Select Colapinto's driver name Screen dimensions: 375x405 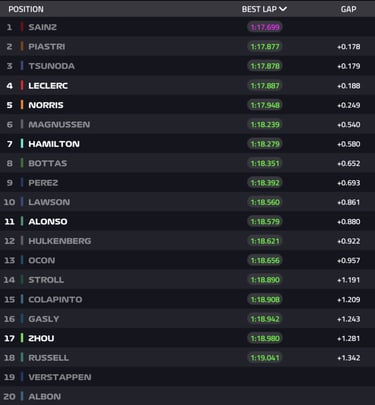point(55,299)
